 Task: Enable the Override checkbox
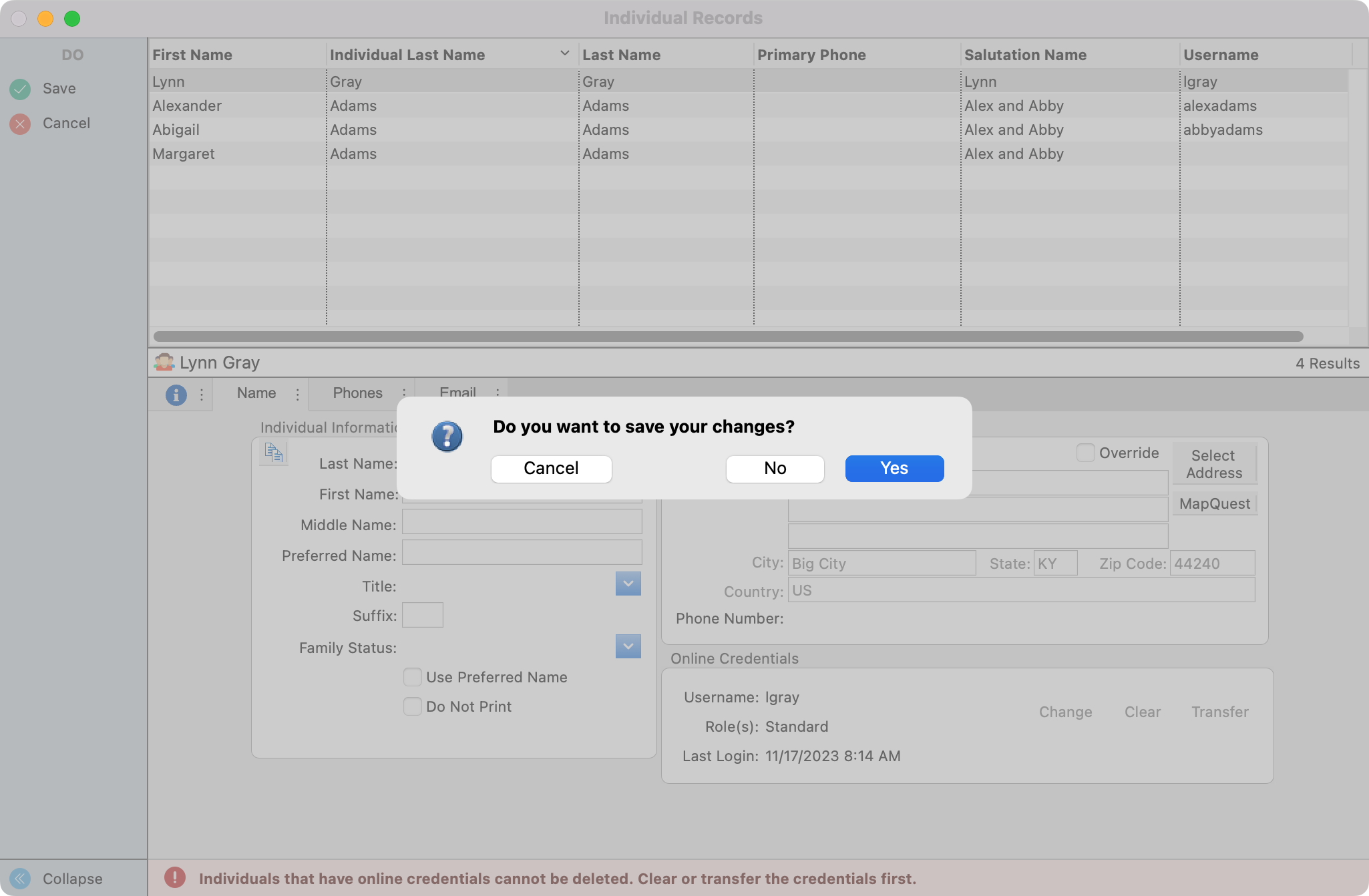[x=1086, y=453]
